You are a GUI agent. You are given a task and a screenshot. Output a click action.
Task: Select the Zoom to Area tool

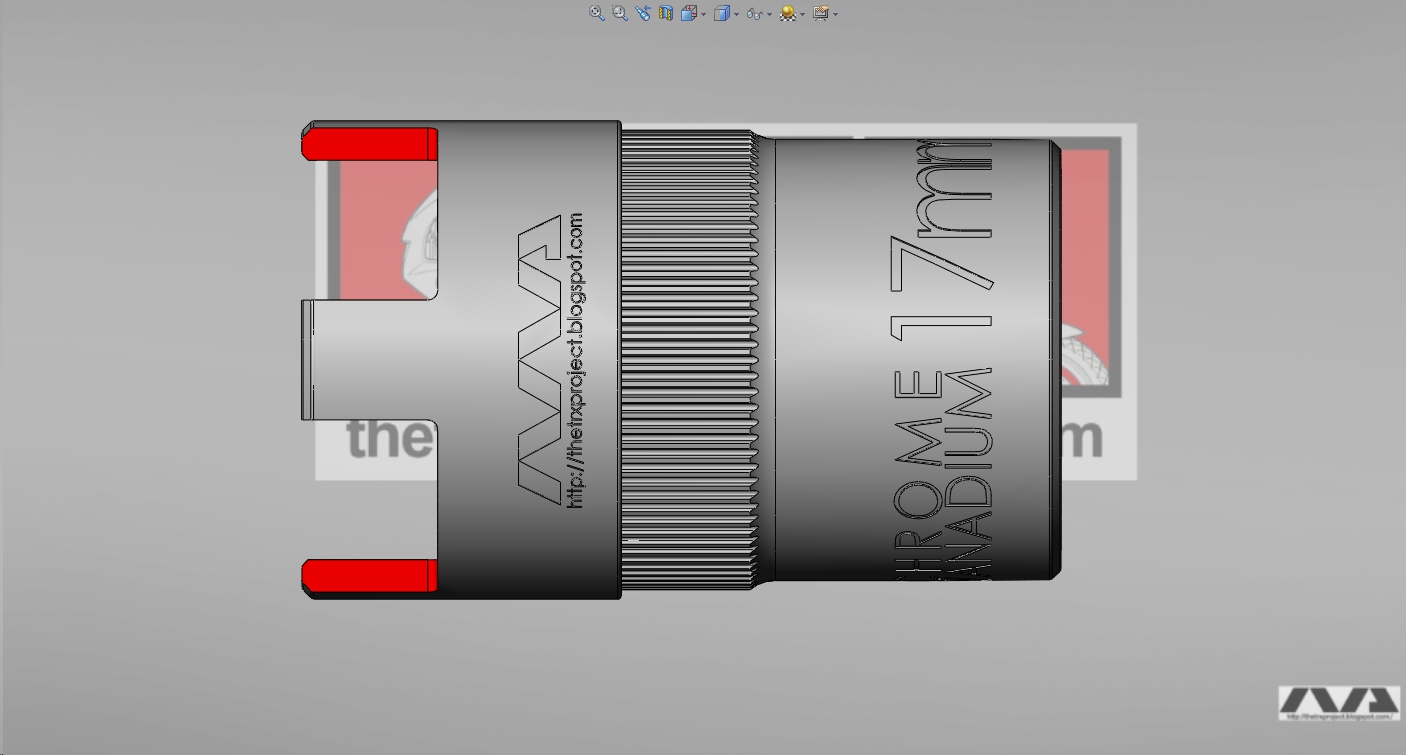coord(620,13)
